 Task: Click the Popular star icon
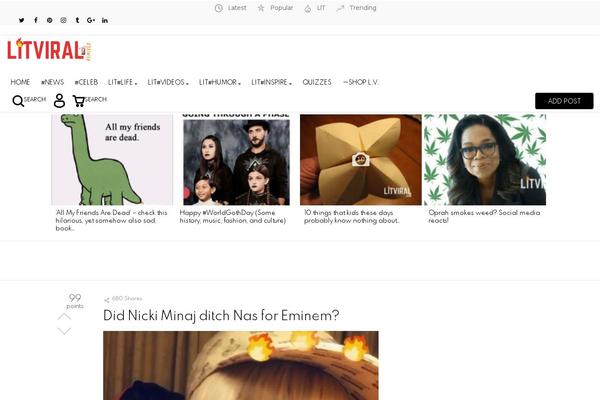[x=261, y=8]
